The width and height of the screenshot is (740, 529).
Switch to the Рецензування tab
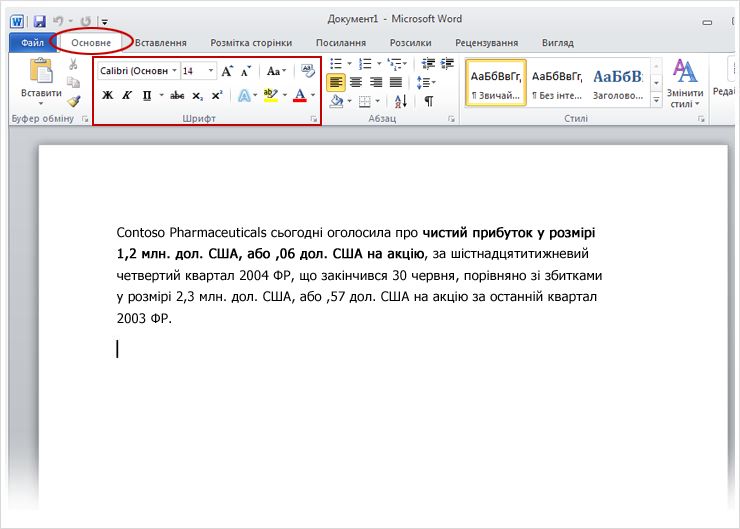(x=487, y=43)
